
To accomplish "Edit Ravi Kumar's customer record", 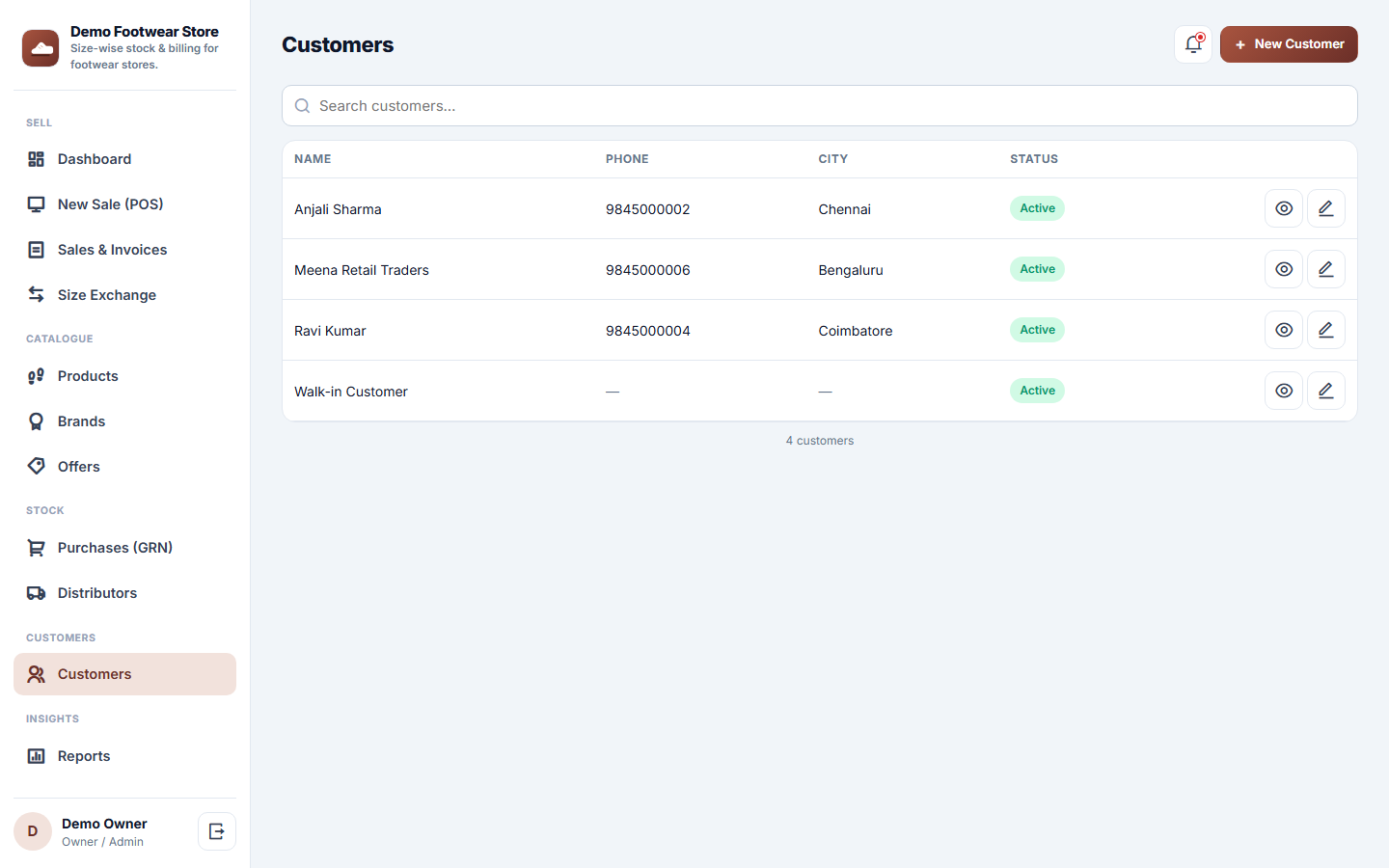I will [1326, 330].
